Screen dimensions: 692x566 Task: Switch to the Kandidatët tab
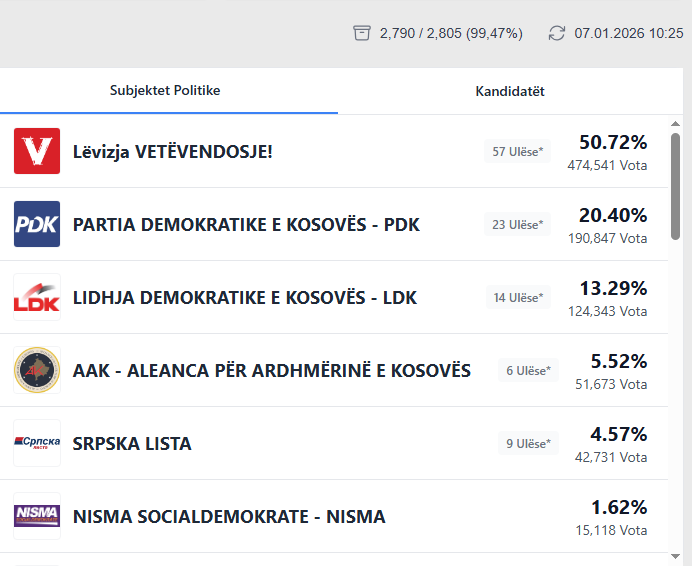click(510, 91)
